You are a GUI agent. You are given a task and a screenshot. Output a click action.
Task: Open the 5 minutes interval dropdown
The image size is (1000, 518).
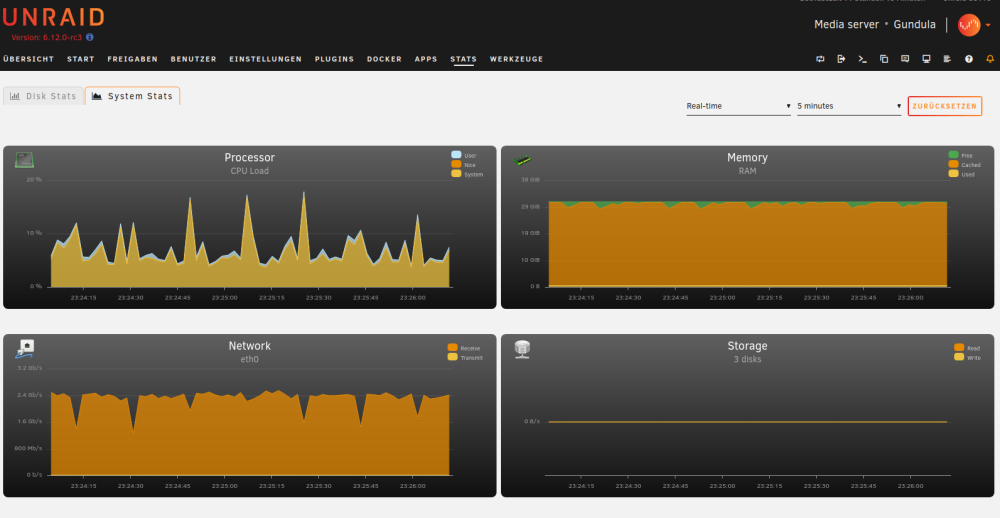pos(849,107)
